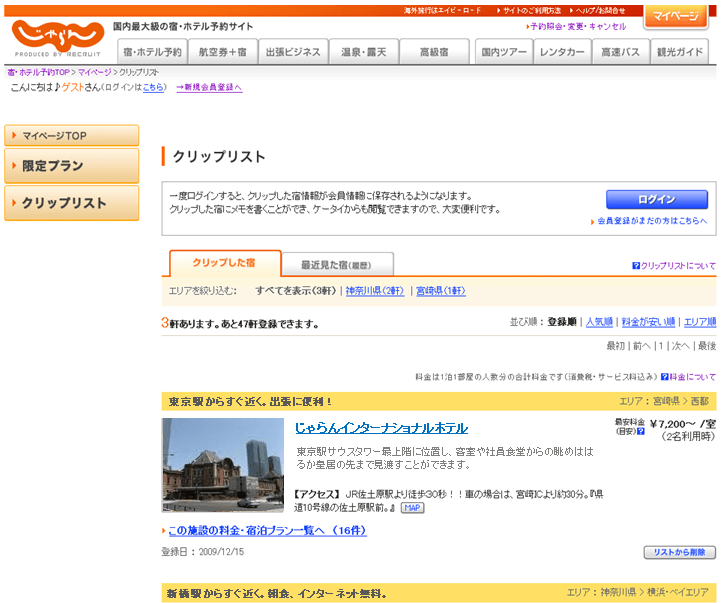The height and width of the screenshot is (603, 725).
Task: Click the help icon beside クリップリストについて
Action: [636, 266]
